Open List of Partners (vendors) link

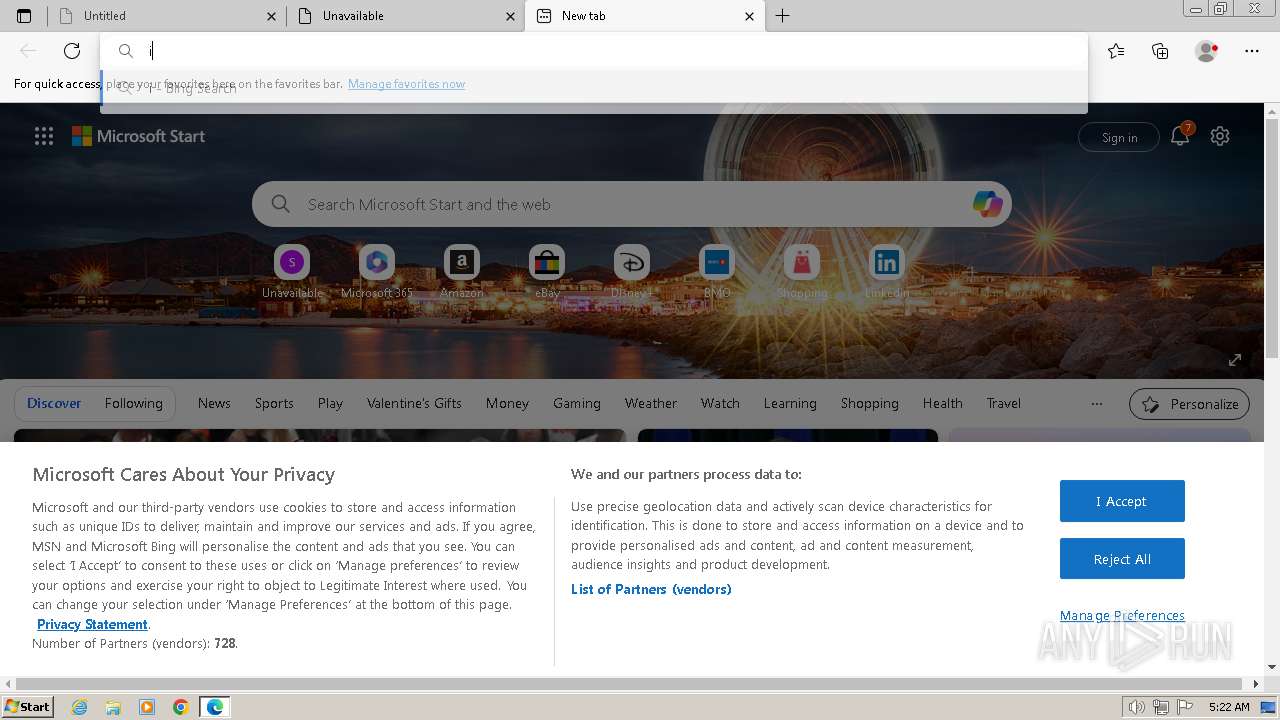pyautogui.click(x=651, y=589)
